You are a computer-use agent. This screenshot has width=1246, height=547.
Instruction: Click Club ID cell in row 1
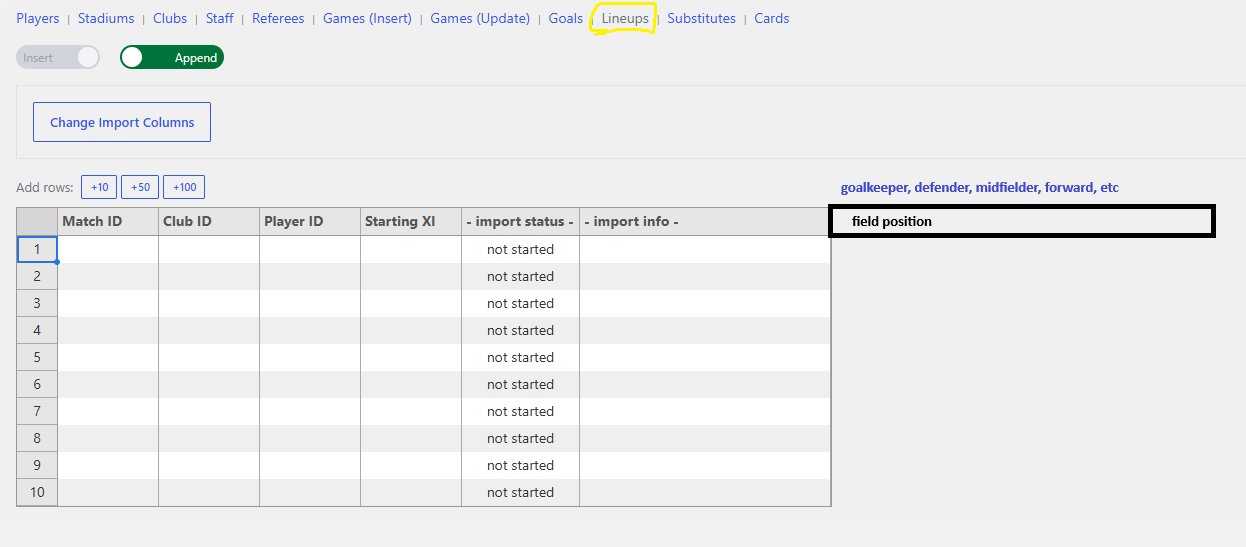tap(209, 249)
